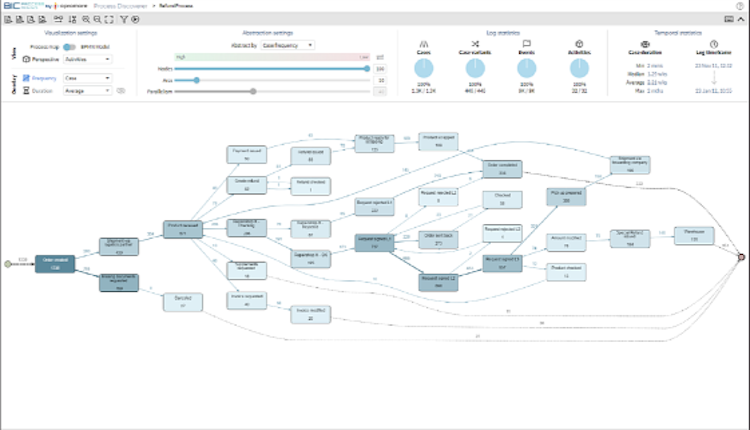Zoom in on the process map
The width and height of the screenshot is (750, 430).
tap(86, 20)
